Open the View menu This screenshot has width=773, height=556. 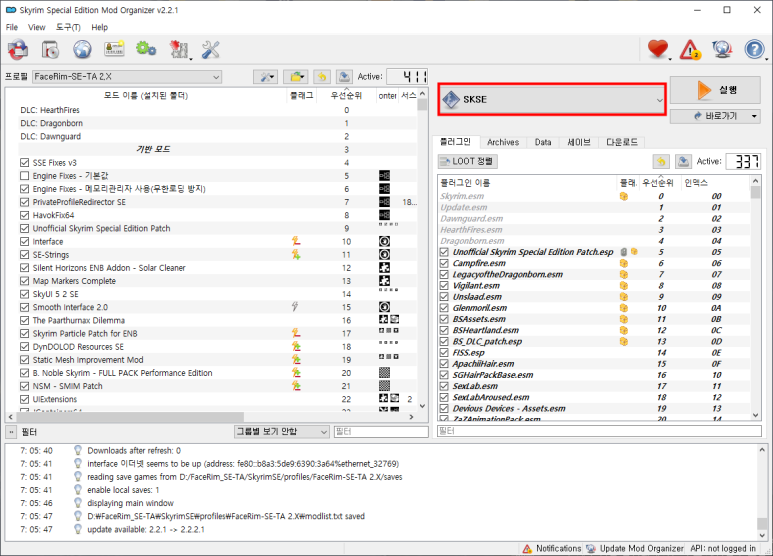(x=36, y=27)
